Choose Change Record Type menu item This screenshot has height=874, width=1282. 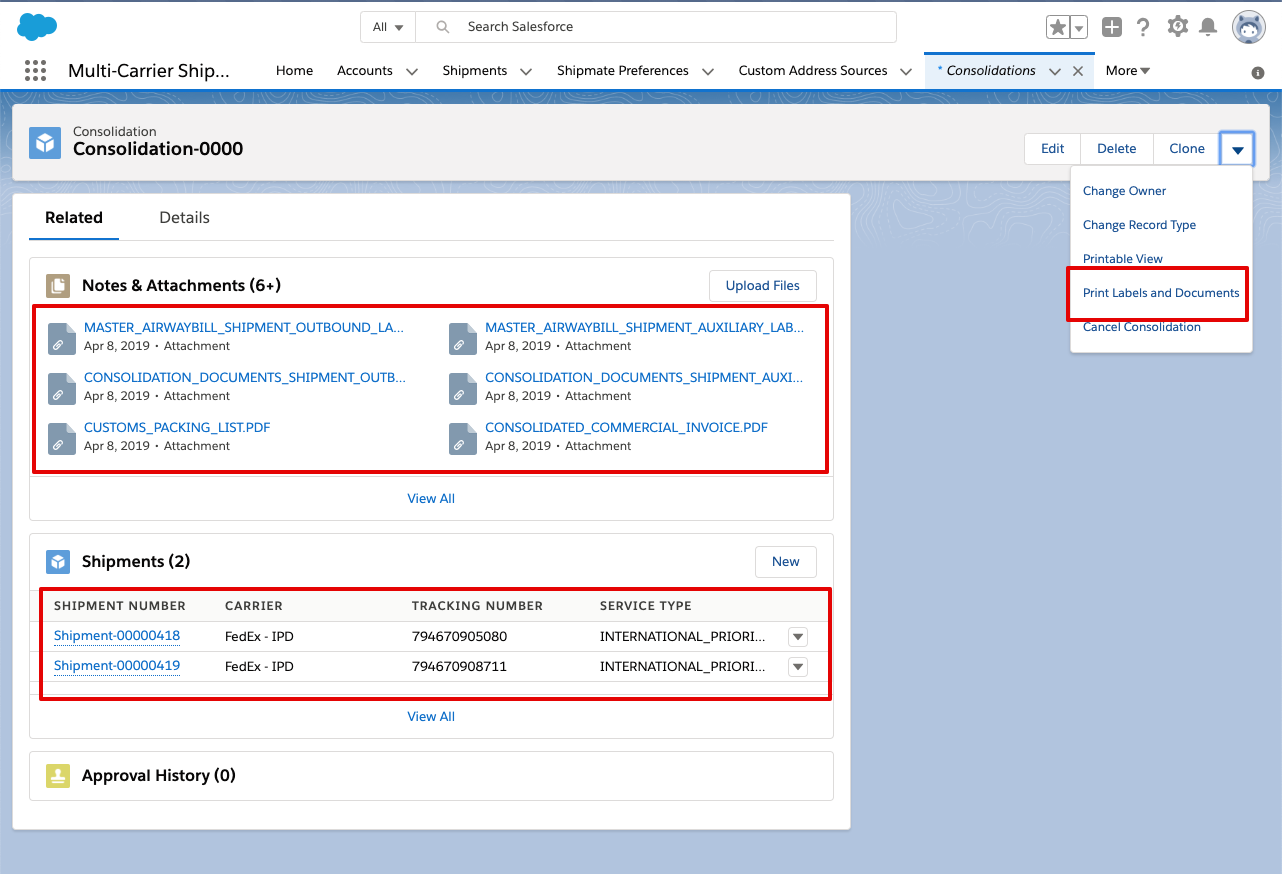click(x=1140, y=225)
